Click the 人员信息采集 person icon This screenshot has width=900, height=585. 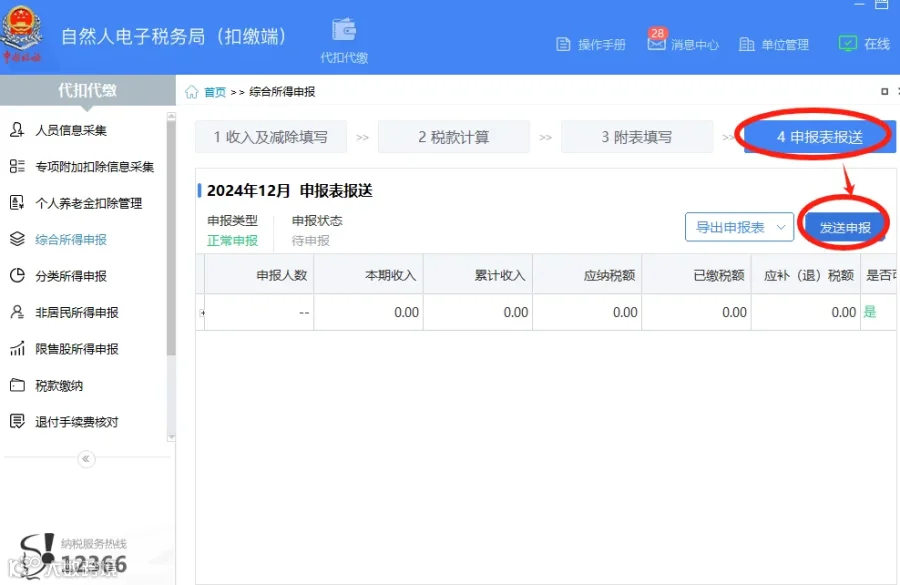pyautogui.click(x=17, y=130)
